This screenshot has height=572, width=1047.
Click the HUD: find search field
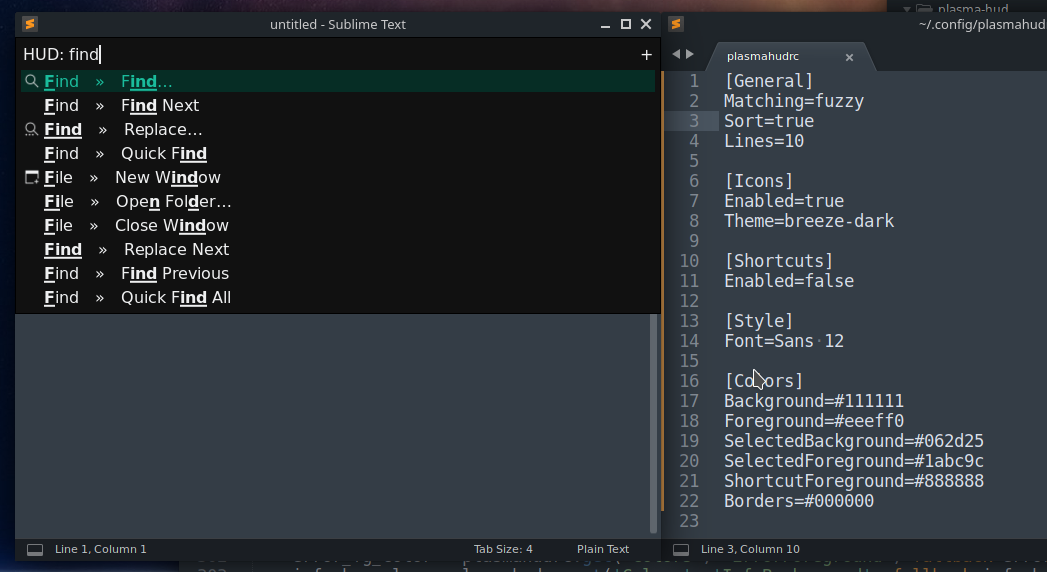pos(327,54)
